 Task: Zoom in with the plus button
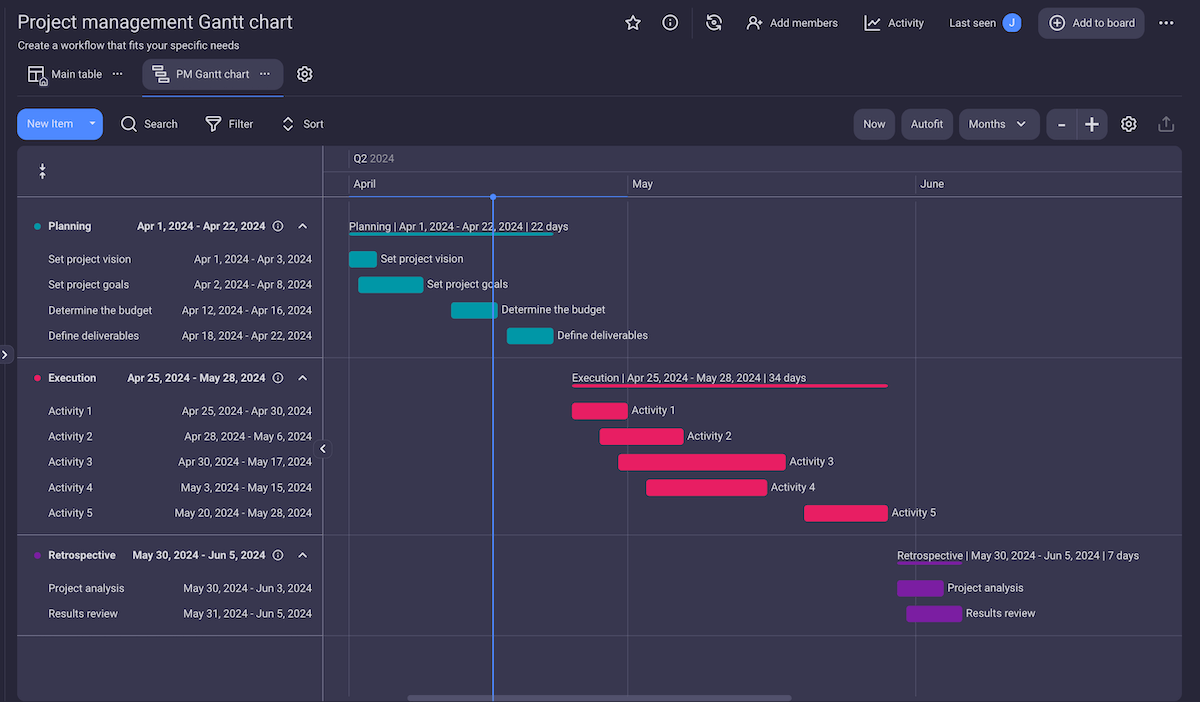tap(1092, 124)
